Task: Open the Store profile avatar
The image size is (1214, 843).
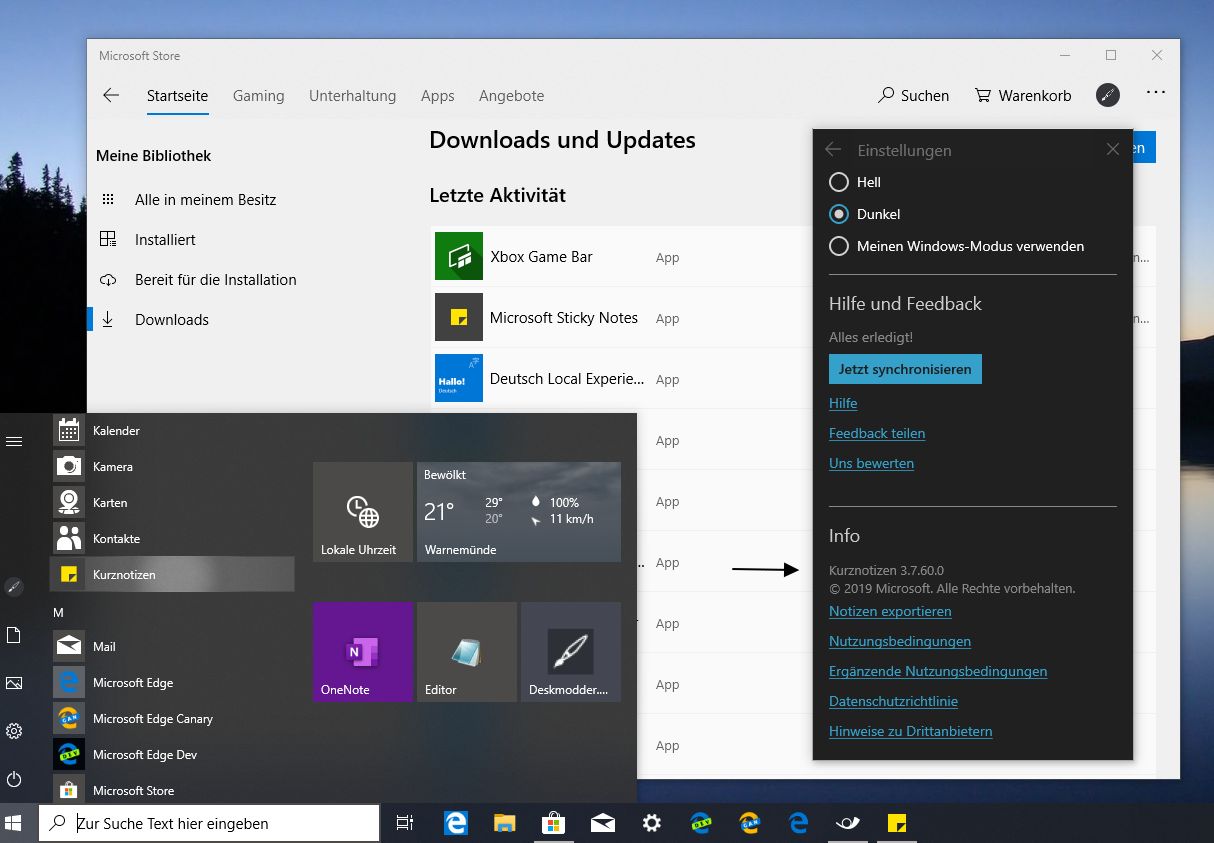Action: point(1108,95)
